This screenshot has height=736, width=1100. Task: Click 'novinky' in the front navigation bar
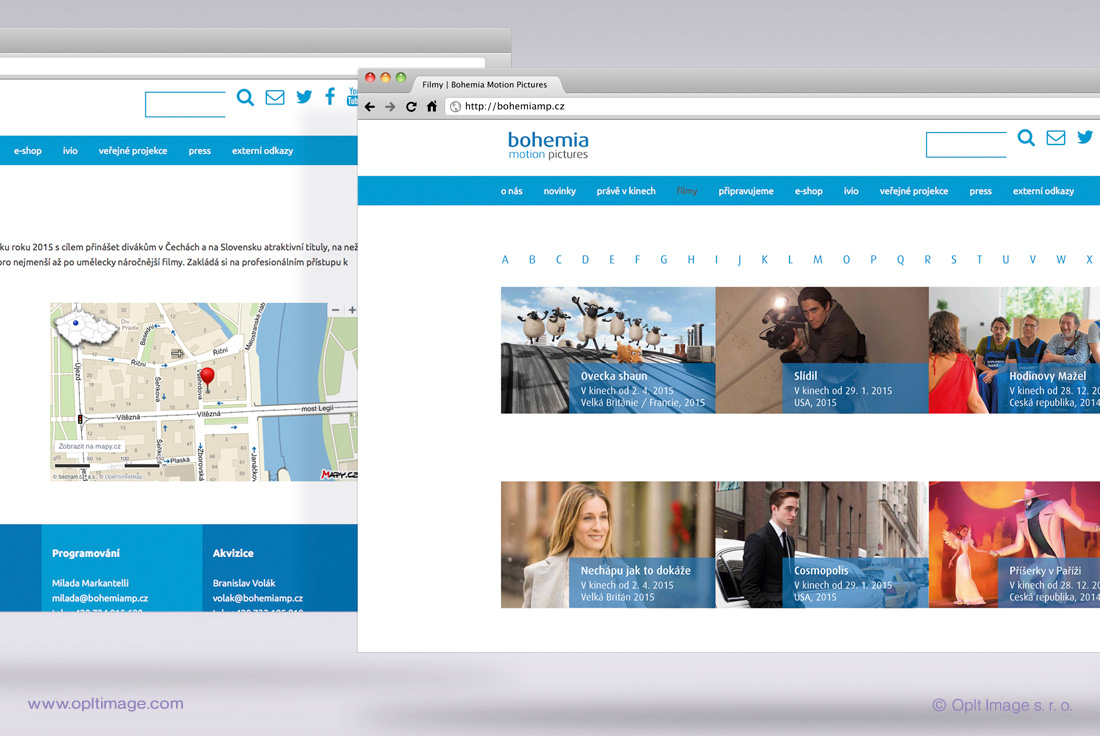(x=559, y=191)
